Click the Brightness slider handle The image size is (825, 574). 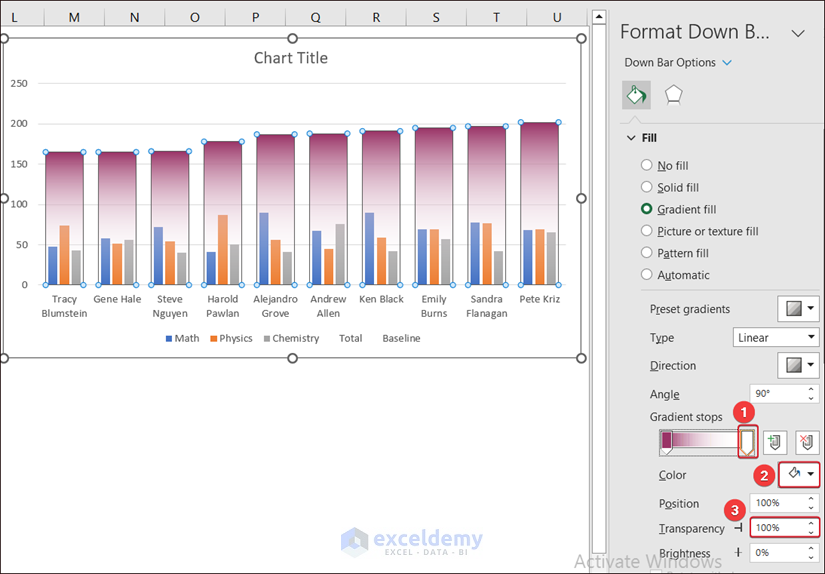click(x=738, y=552)
